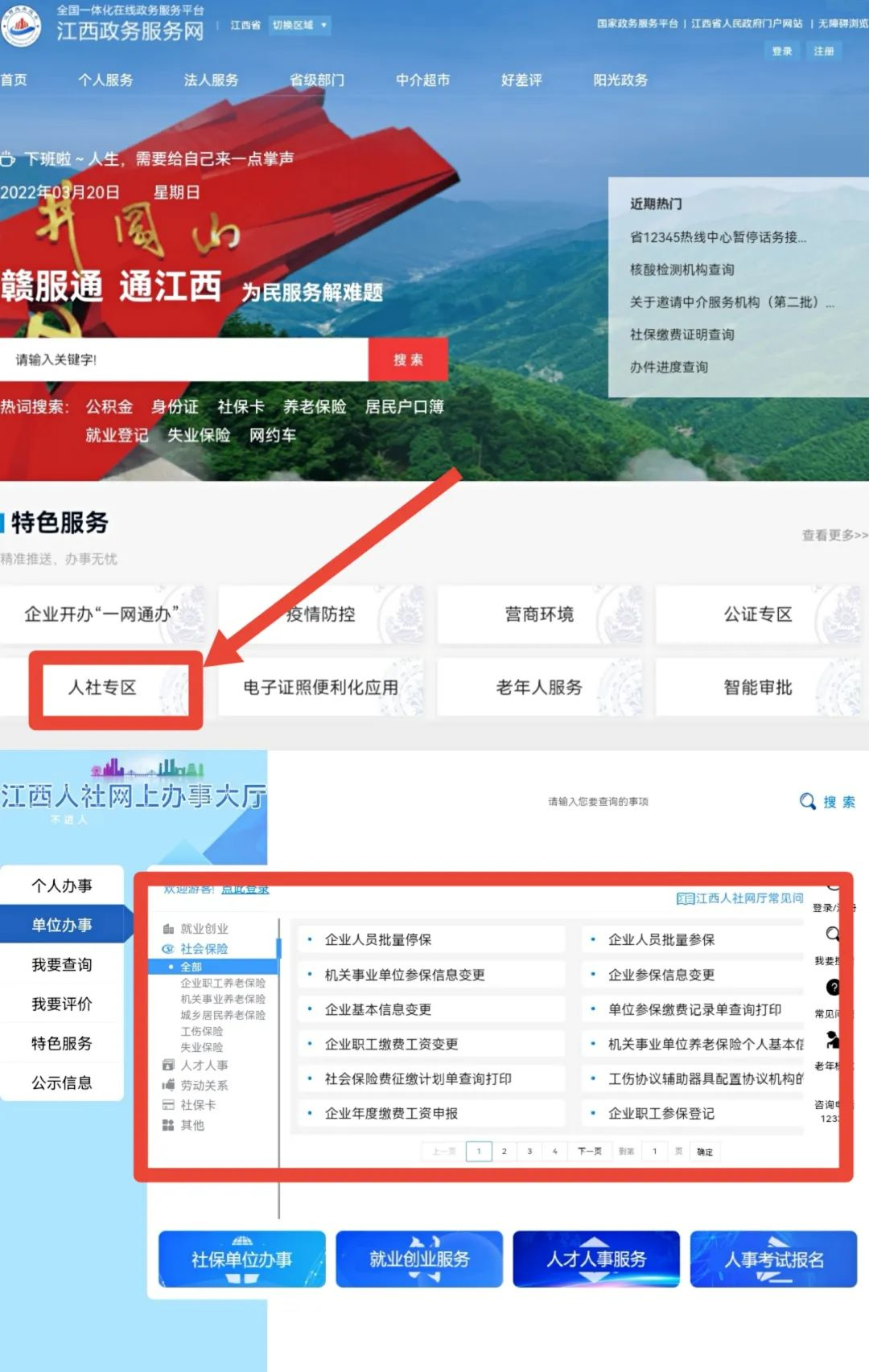
Task: Click the 劳动关系 thumbs-up icon
Action: (168, 1085)
